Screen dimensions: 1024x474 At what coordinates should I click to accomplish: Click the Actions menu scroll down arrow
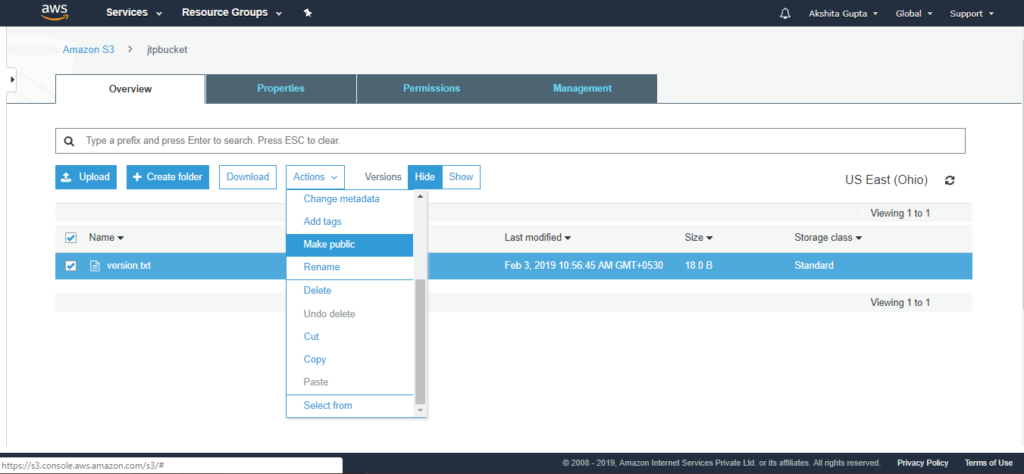[x=420, y=410]
